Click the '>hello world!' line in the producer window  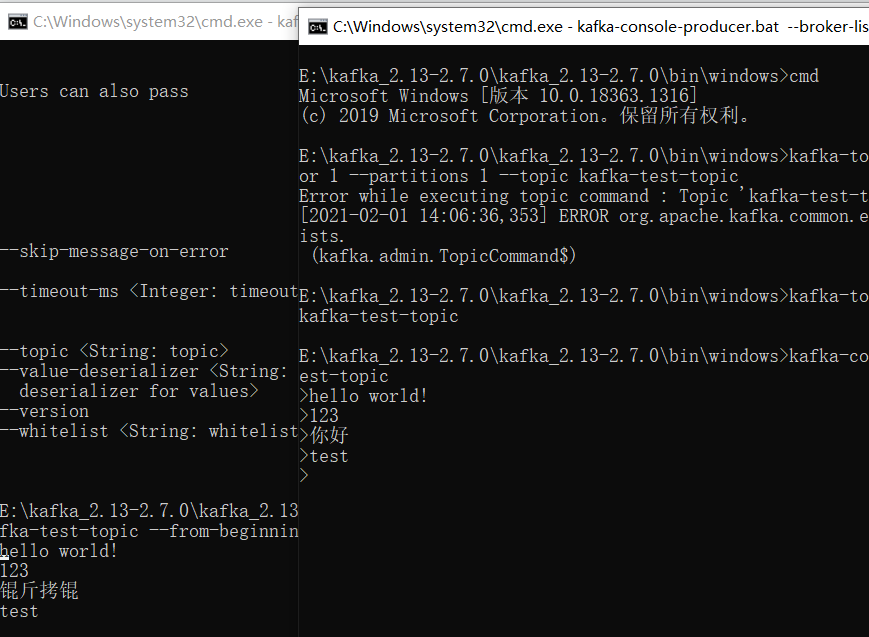pos(363,396)
